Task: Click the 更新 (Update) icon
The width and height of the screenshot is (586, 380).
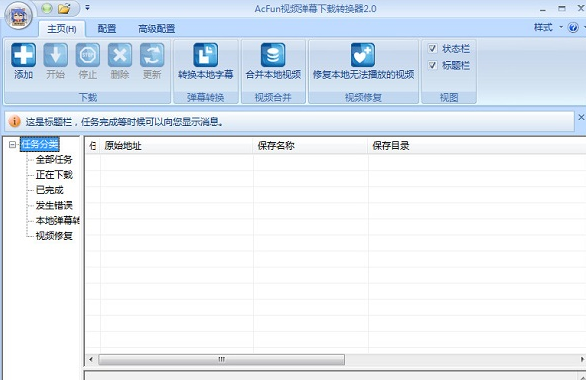Action: [152, 55]
